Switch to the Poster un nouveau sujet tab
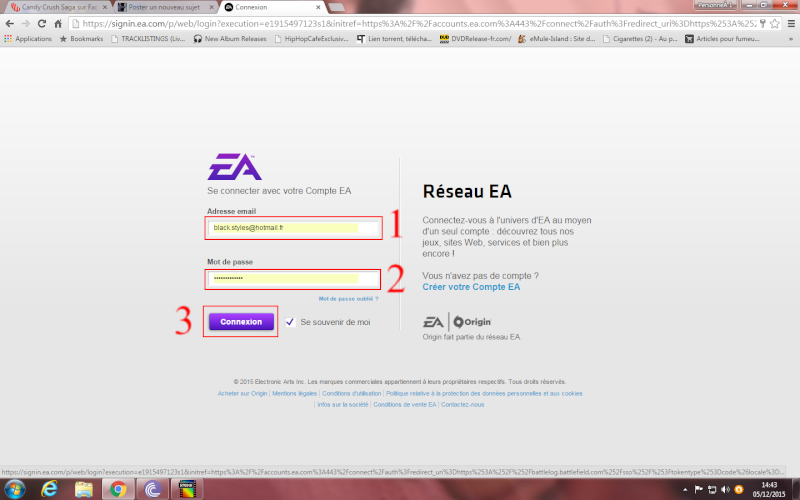 click(x=163, y=7)
